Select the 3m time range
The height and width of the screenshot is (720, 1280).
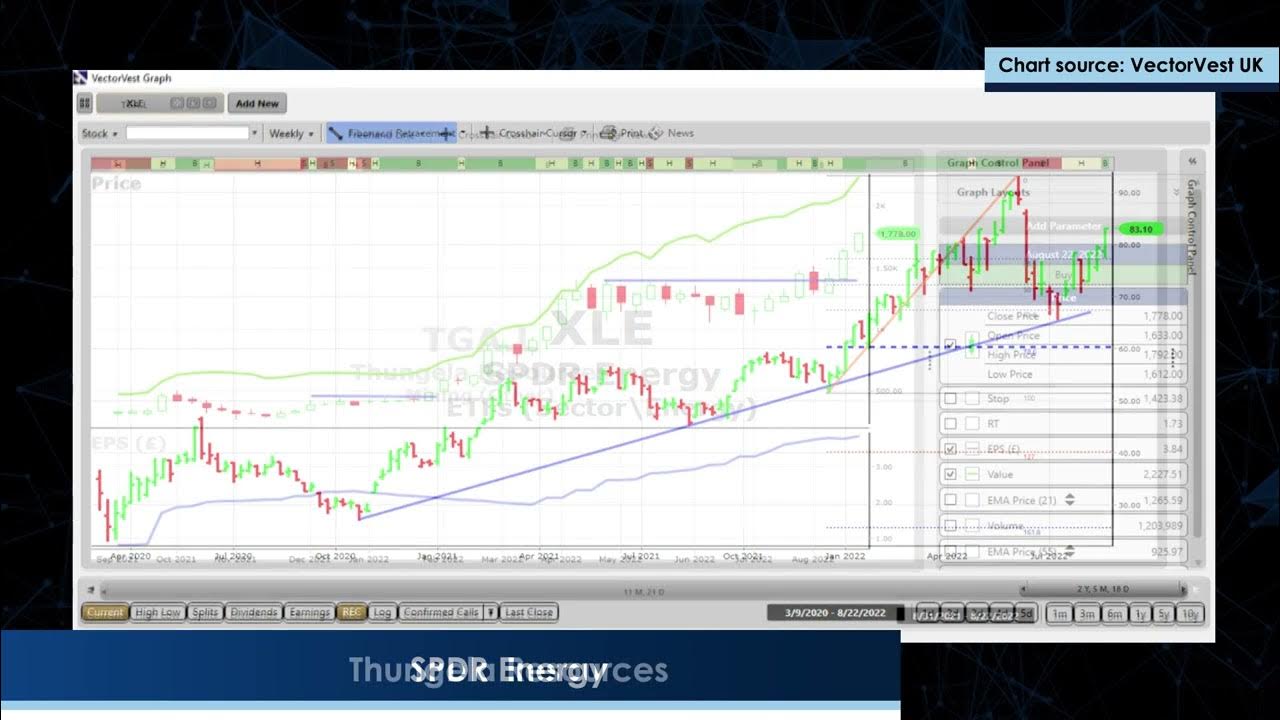click(x=1086, y=614)
